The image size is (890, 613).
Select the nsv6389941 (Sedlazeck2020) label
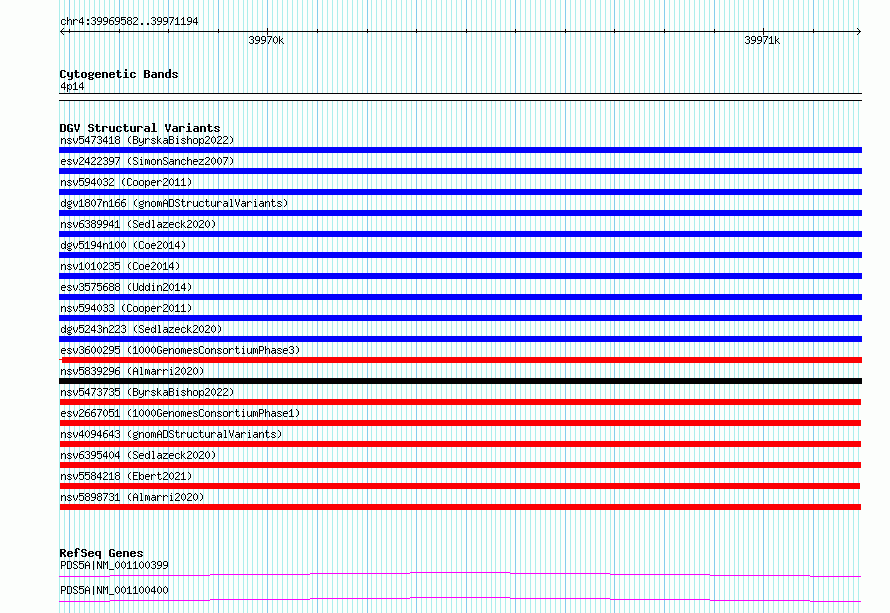tap(138, 224)
